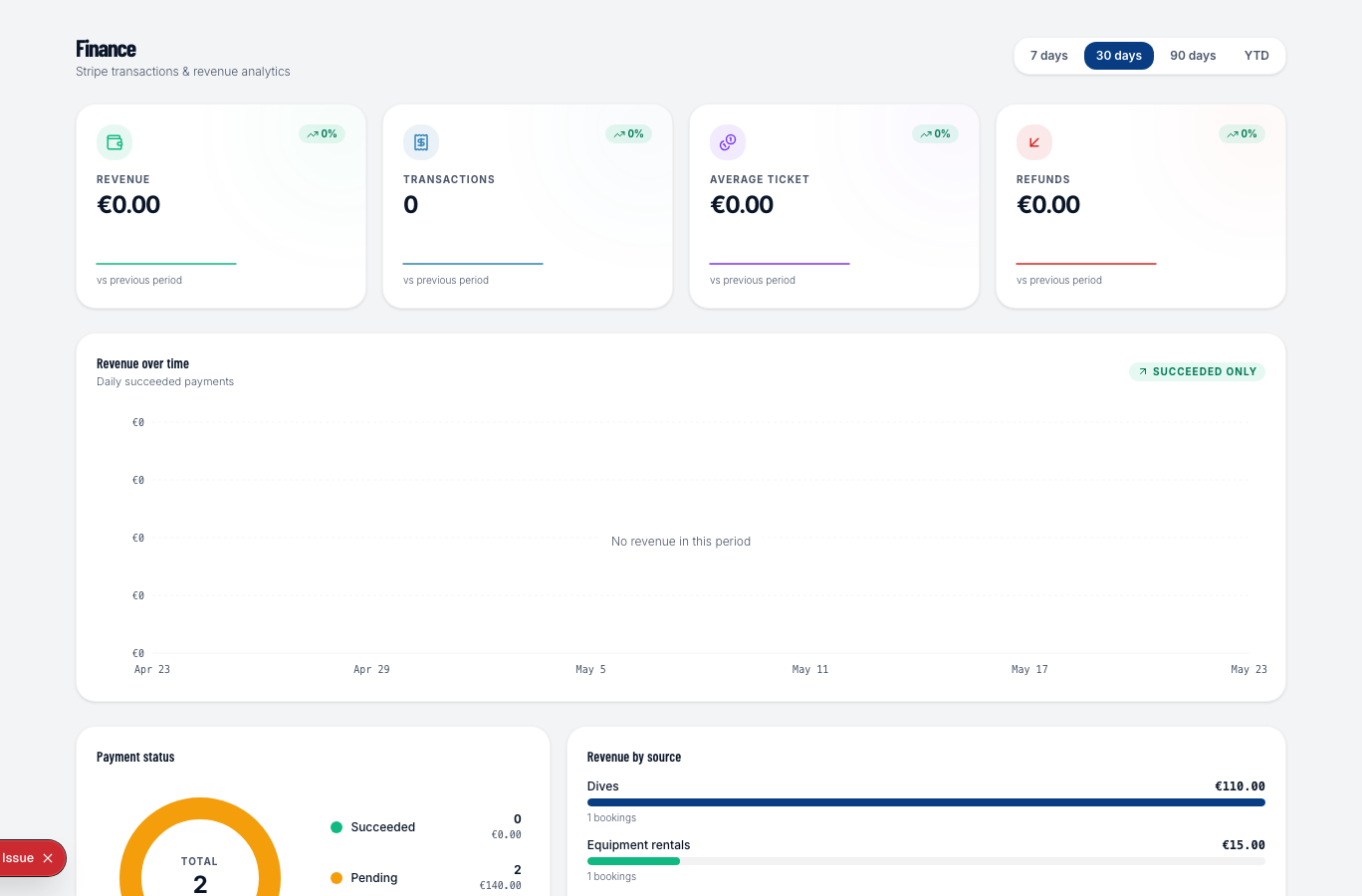Image resolution: width=1362 pixels, height=896 pixels.
Task: Click the Refunds down-arrow icon
Action: click(1034, 142)
